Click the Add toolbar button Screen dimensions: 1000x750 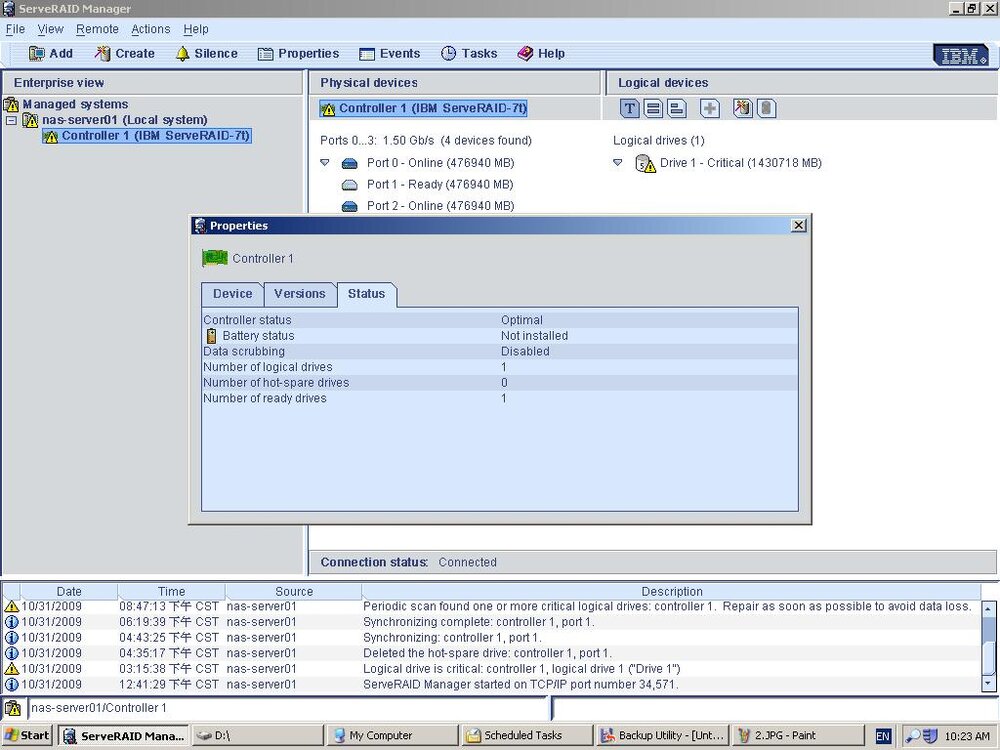(x=51, y=54)
